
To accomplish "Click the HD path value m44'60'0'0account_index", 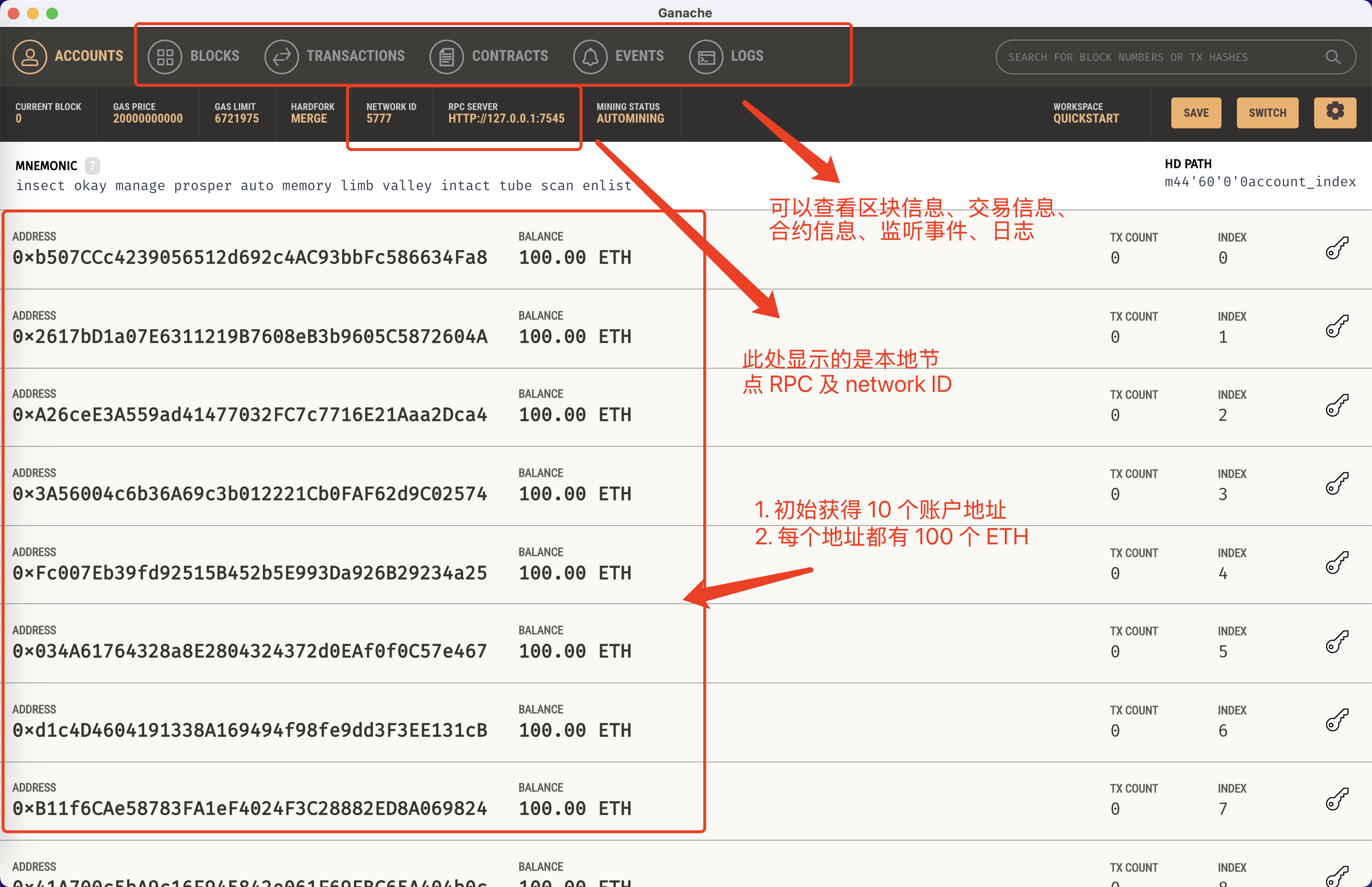I will pos(1260,182).
